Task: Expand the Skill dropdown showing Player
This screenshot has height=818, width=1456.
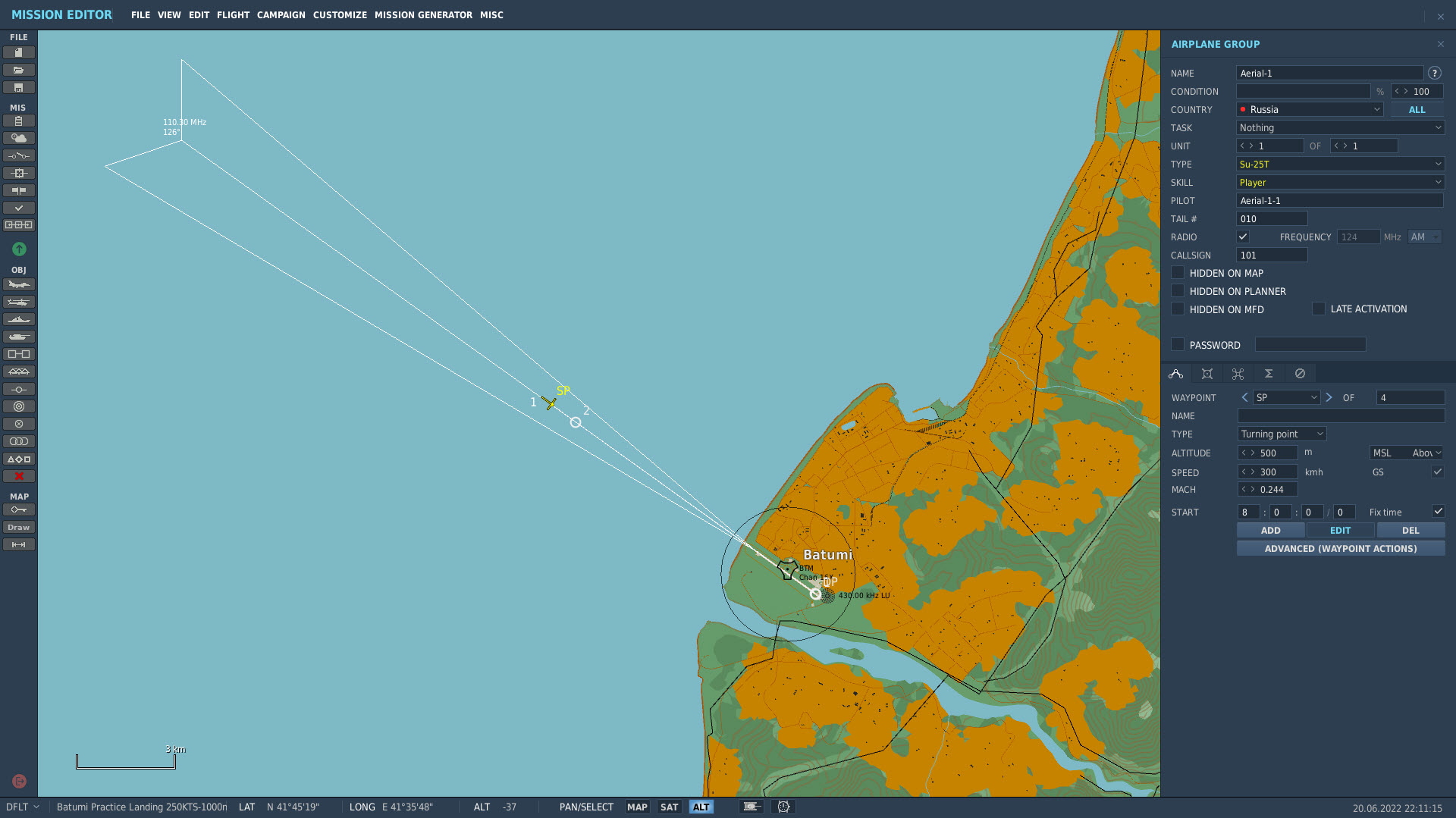Action: coord(1339,183)
